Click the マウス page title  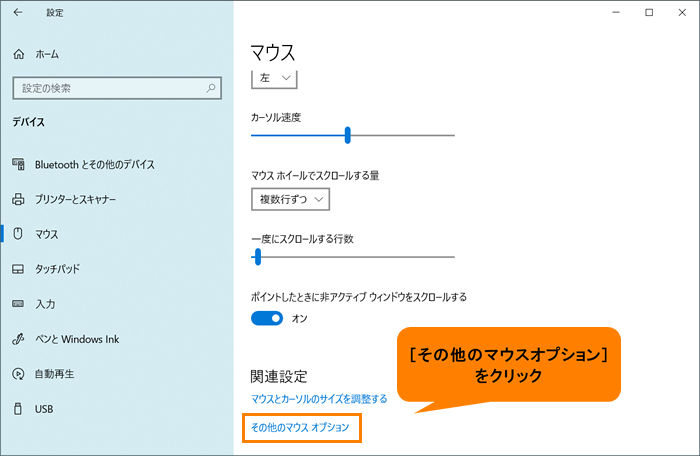coord(273,53)
